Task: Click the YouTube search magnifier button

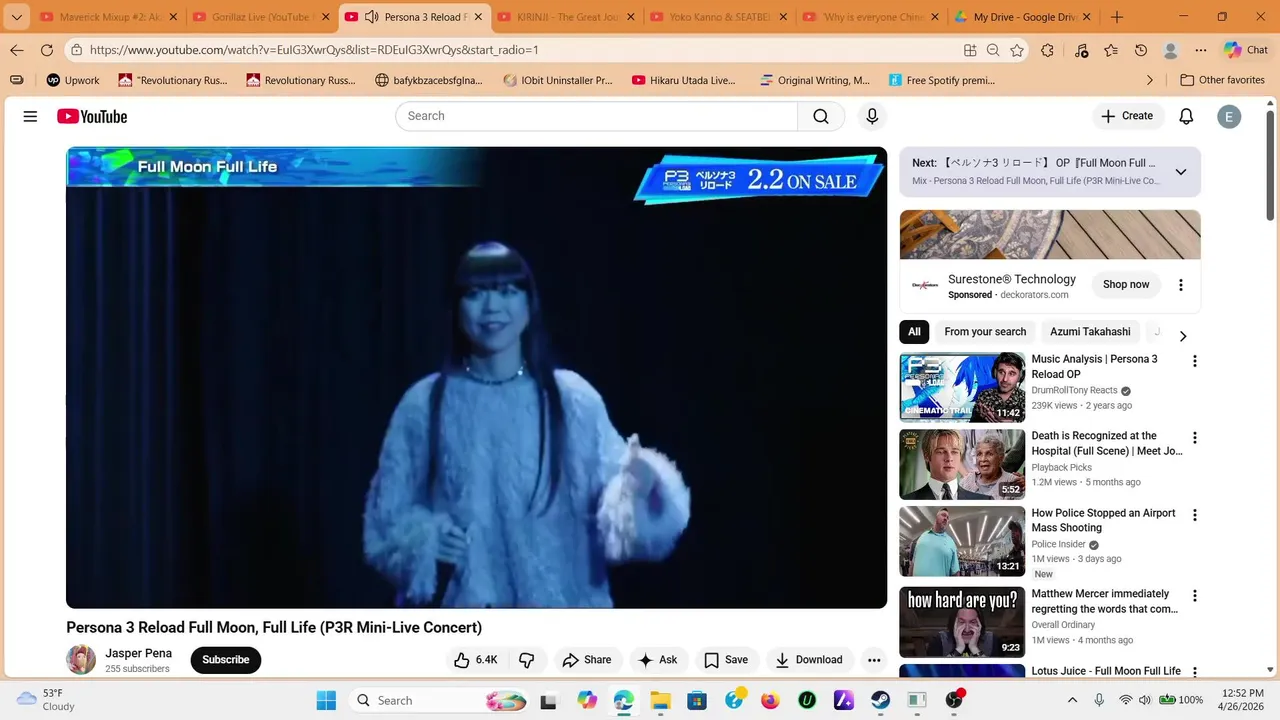Action: 821,116
